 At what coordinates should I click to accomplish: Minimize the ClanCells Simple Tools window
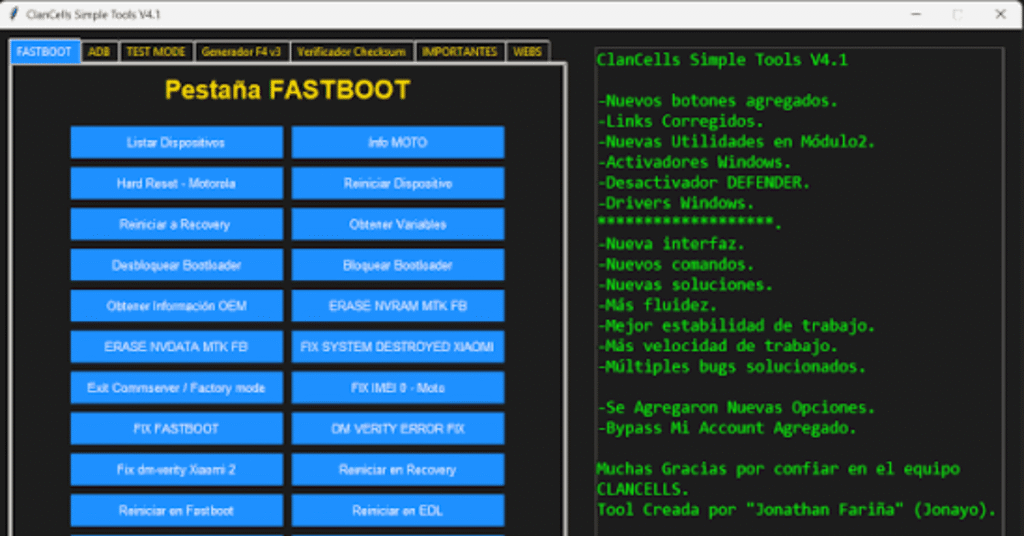click(916, 14)
